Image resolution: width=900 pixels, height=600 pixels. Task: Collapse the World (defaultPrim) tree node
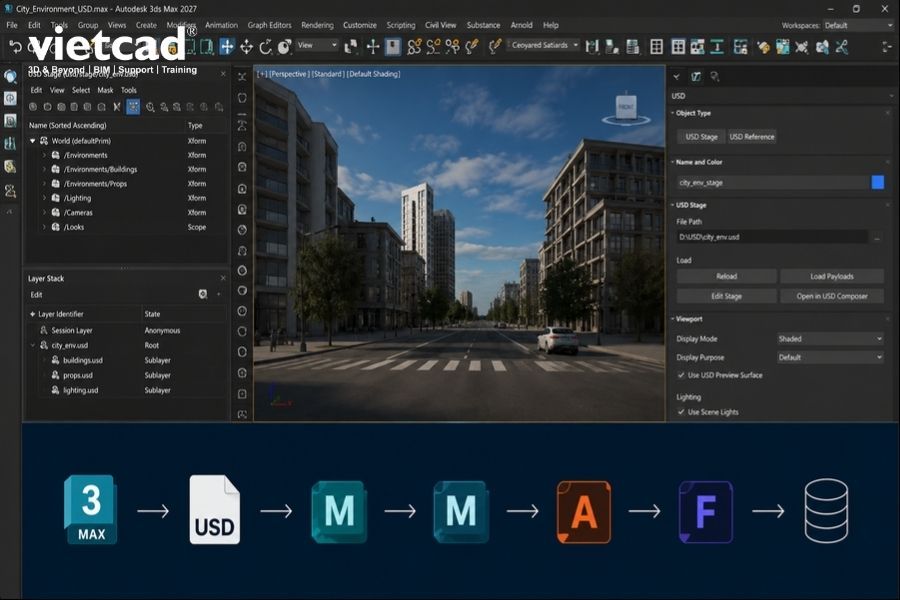[33, 141]
